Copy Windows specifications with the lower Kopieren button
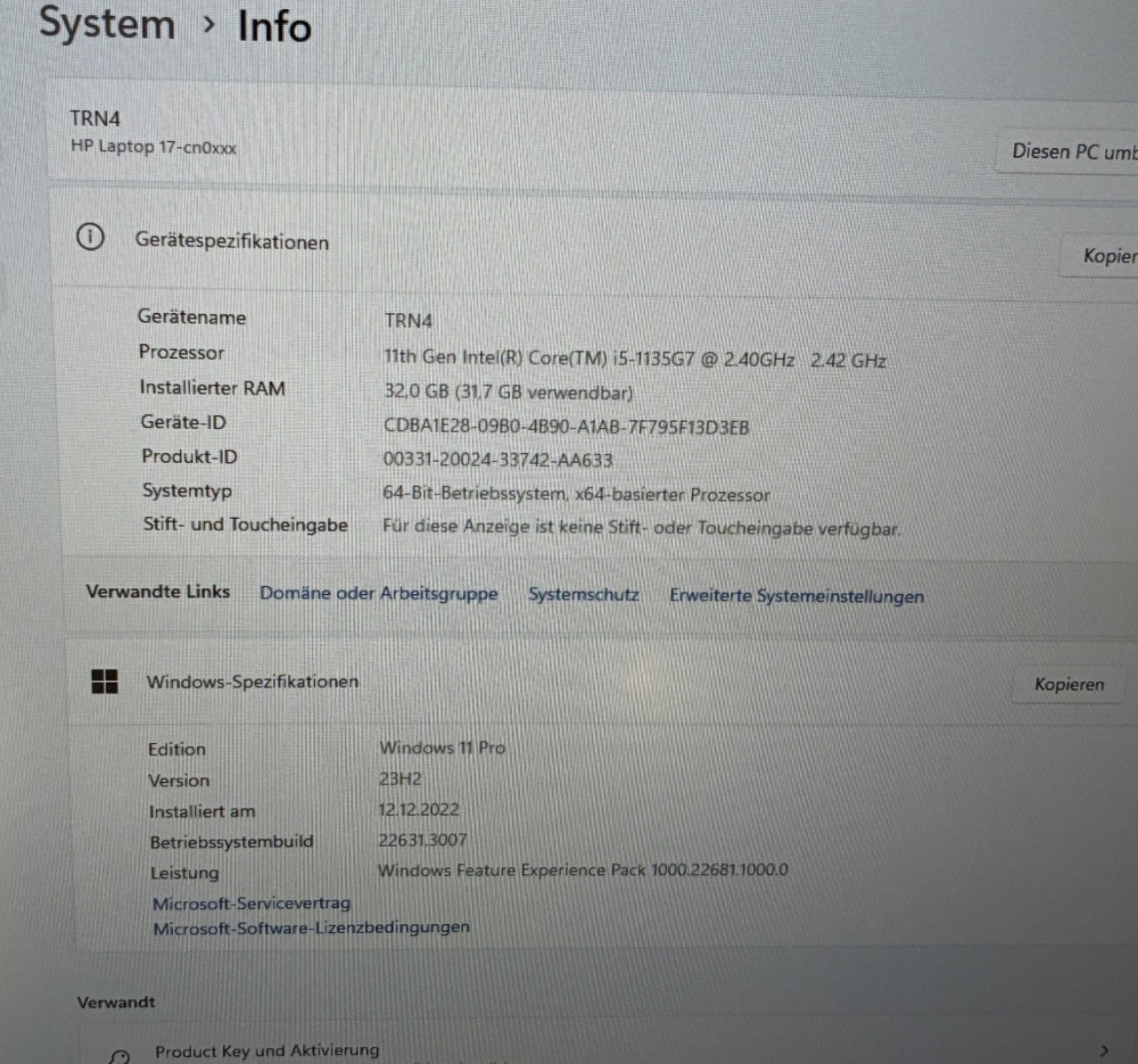This screenshot has height=1064, width=1138. tap(1069, 685)
